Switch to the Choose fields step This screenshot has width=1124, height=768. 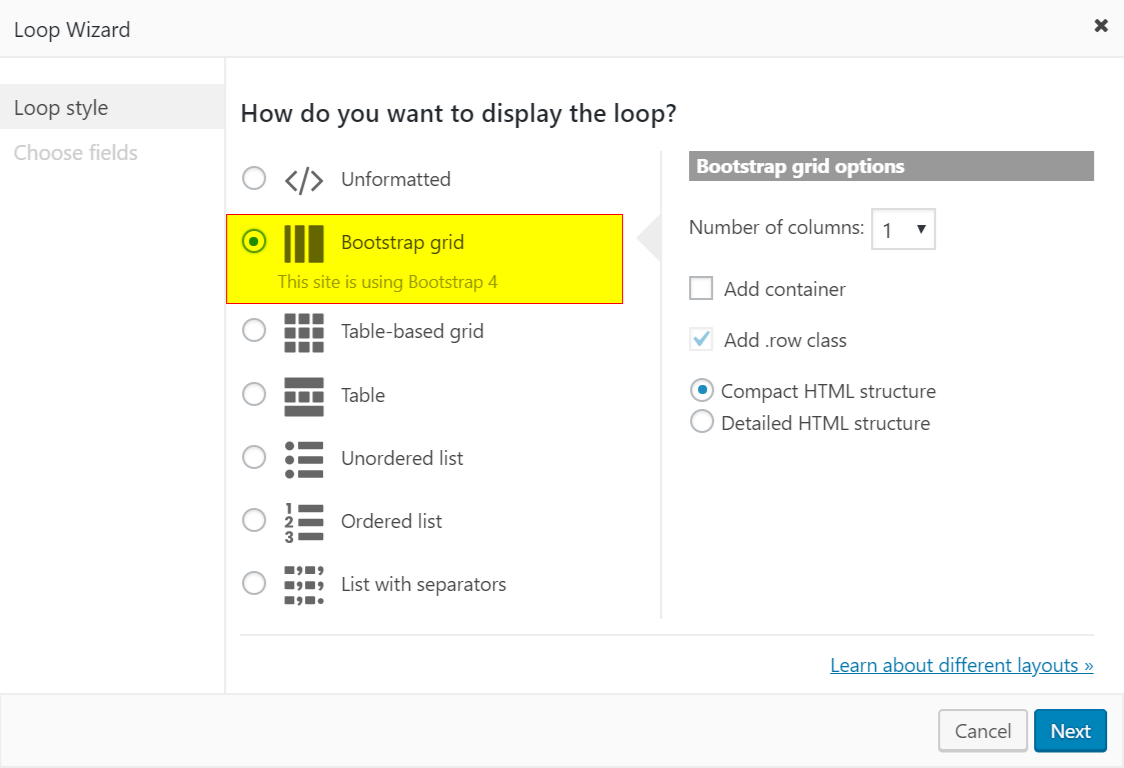[x=76, y=152]
